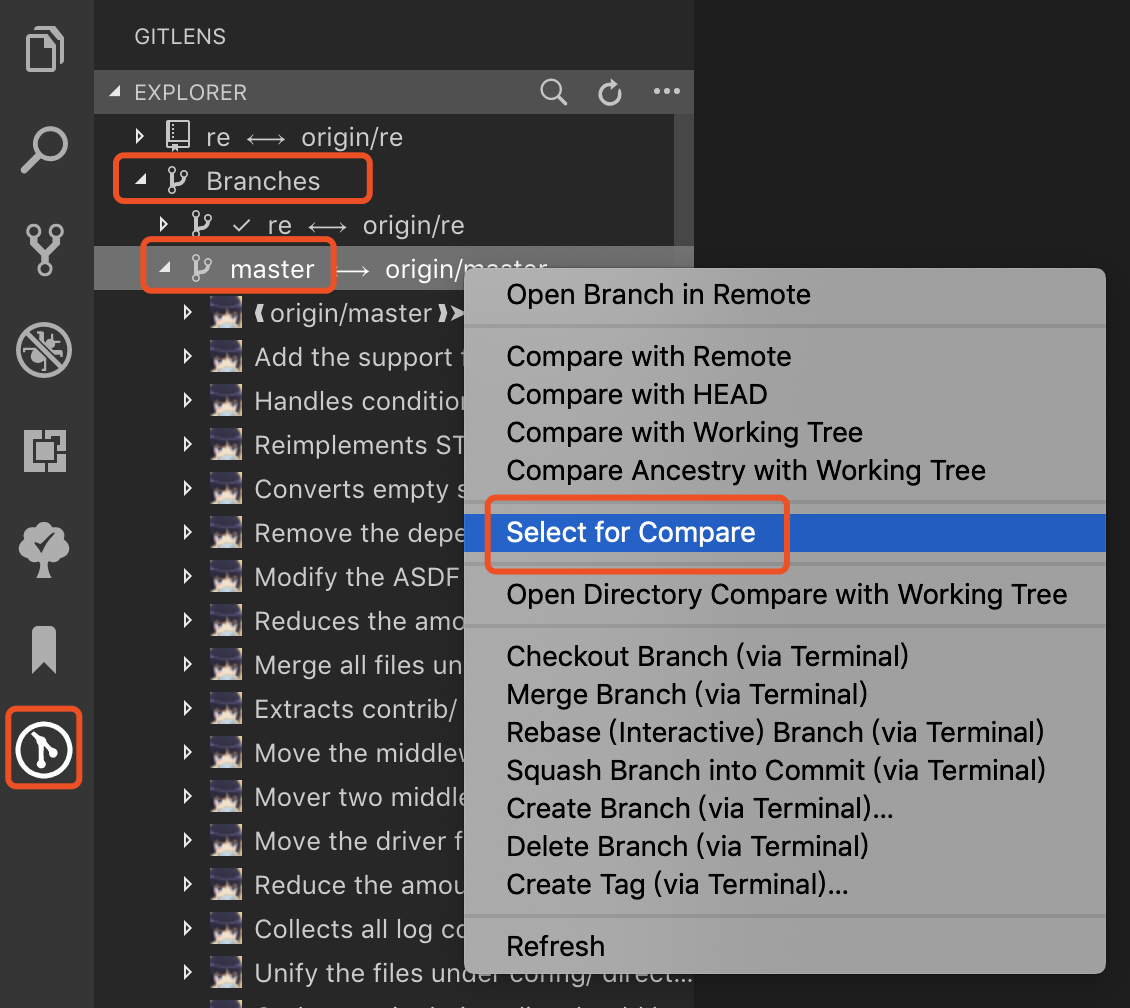Select the Collects all log co commit row
Image resolution: width=1130 pixels, height=1008 pixels.
pos(280,929)
